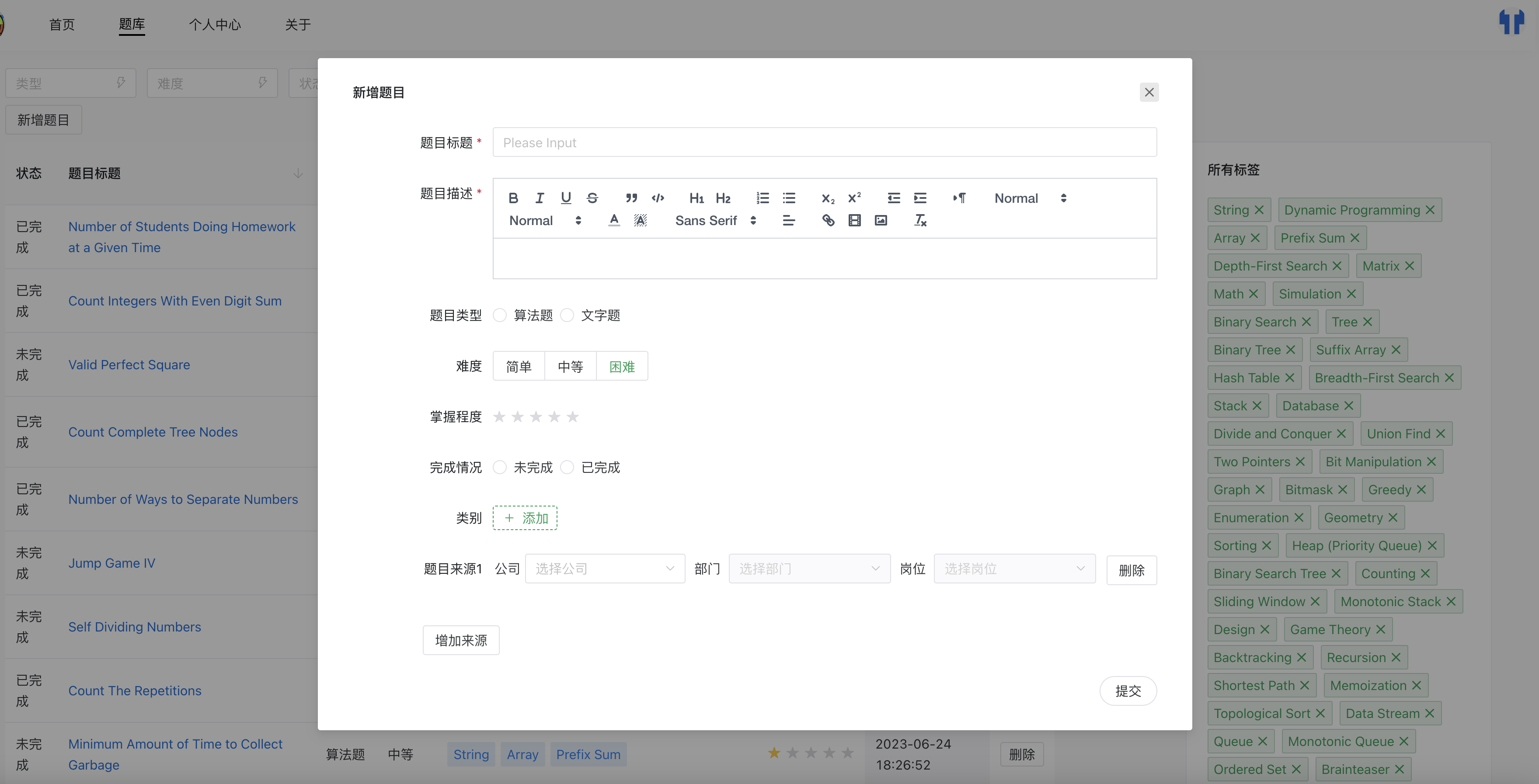Toggle bold formatting in editor toolbar
The height and width of the screenshot is (784, 1539).
click(x=512, y=198)
